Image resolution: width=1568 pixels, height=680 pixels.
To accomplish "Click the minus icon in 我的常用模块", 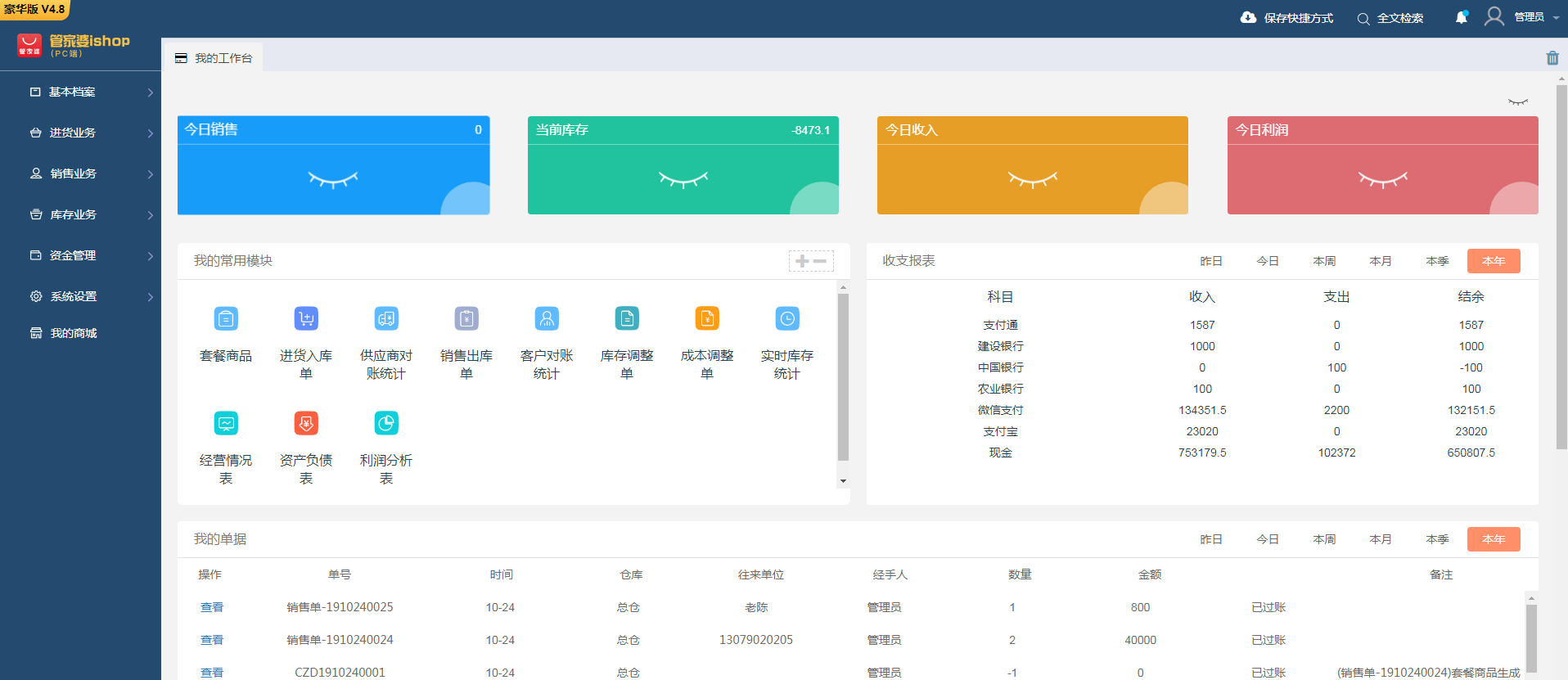I will tap(820, 261).
